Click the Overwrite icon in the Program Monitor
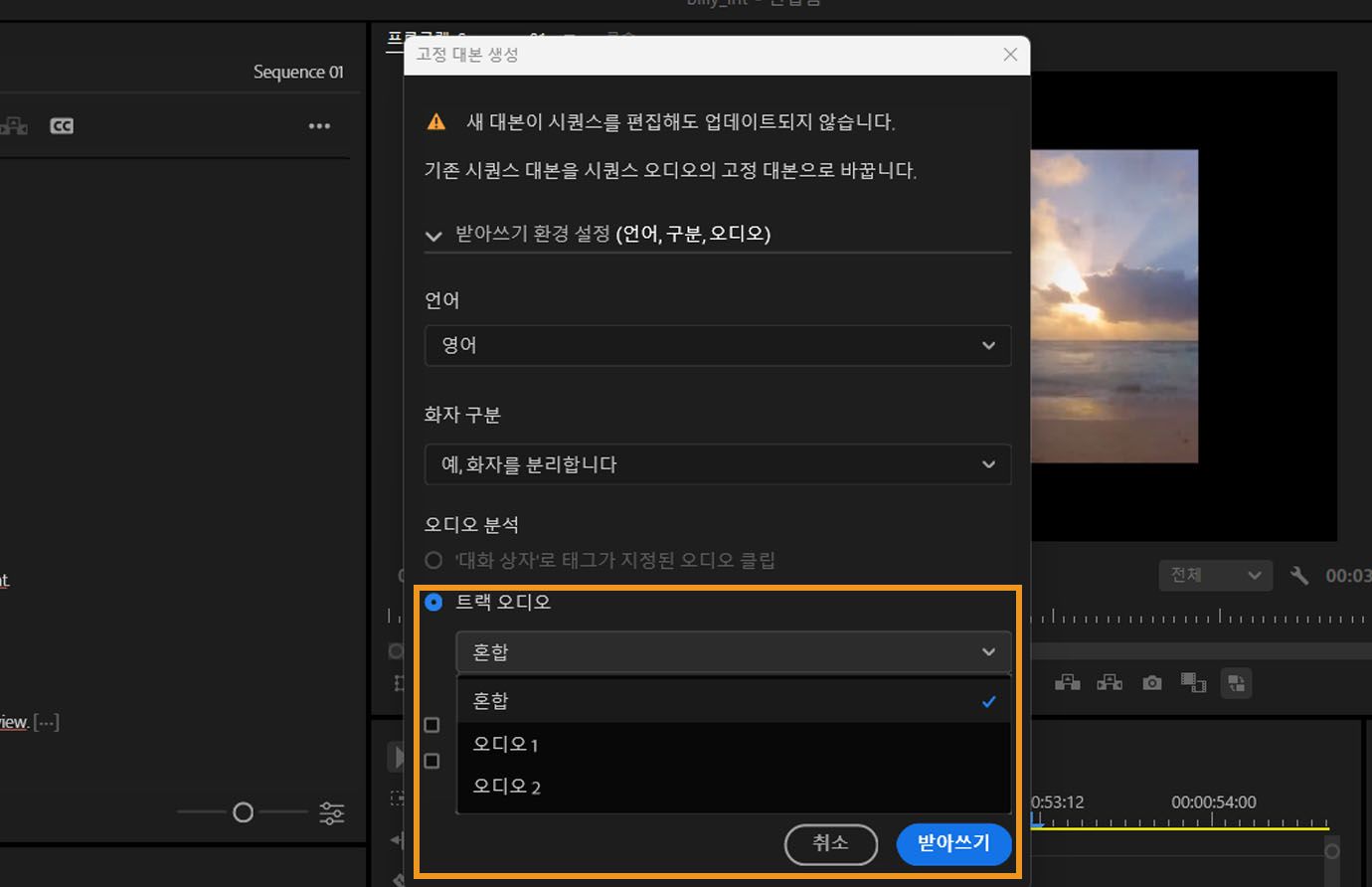This screenshot has height=887, width=1372. (x=1109, y=682)
